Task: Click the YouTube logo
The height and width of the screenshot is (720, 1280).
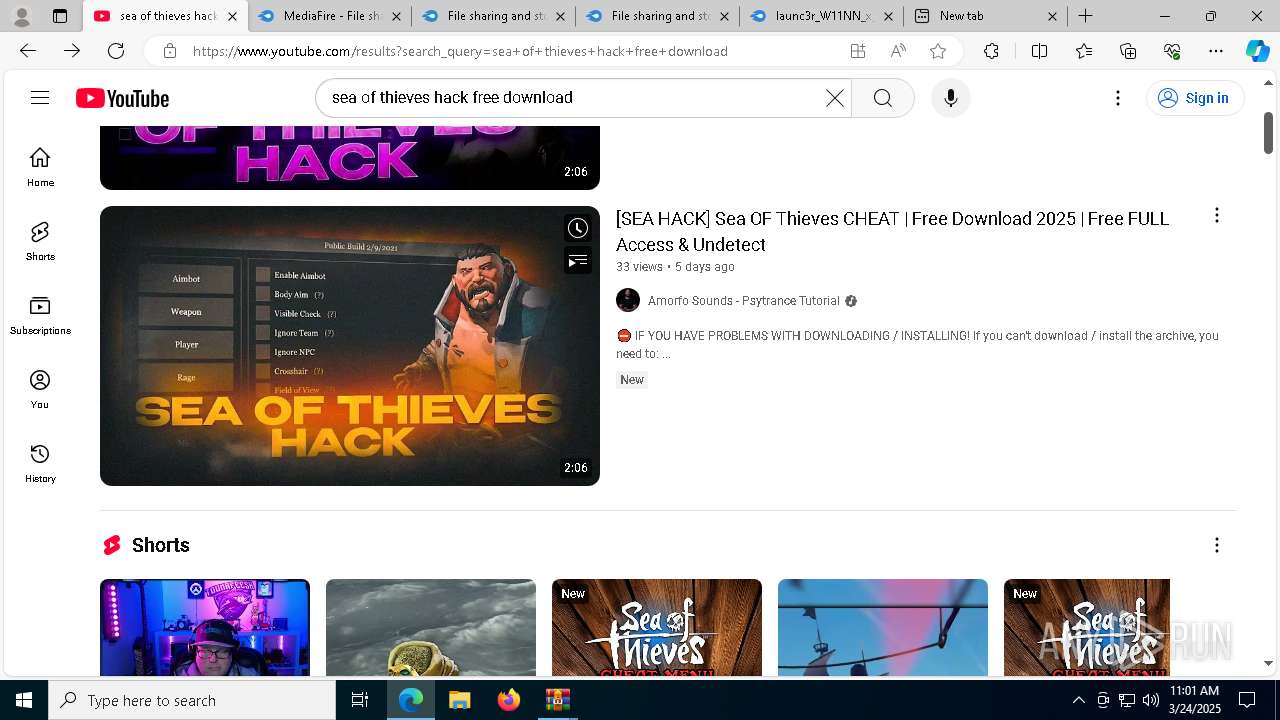Action: (x=123, y=98)
